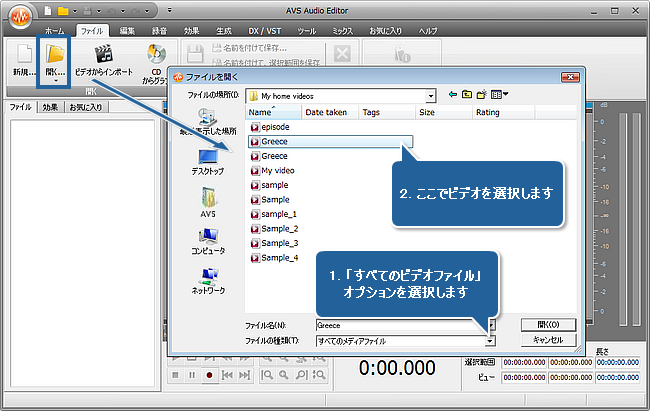Open the ファイルの種類 file type dropdown
Image resolution: width=650 pixels, height=411 pixels.
[490, 341]
